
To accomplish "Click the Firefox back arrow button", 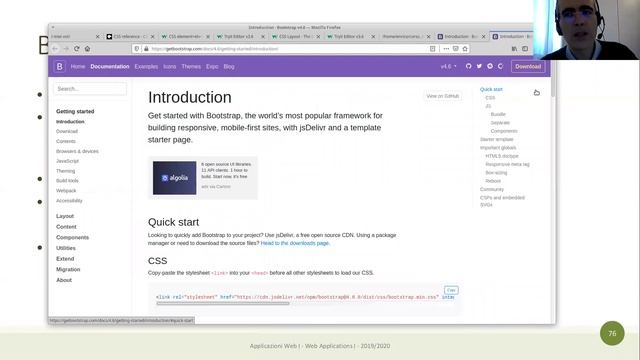I will pos(56,49).
